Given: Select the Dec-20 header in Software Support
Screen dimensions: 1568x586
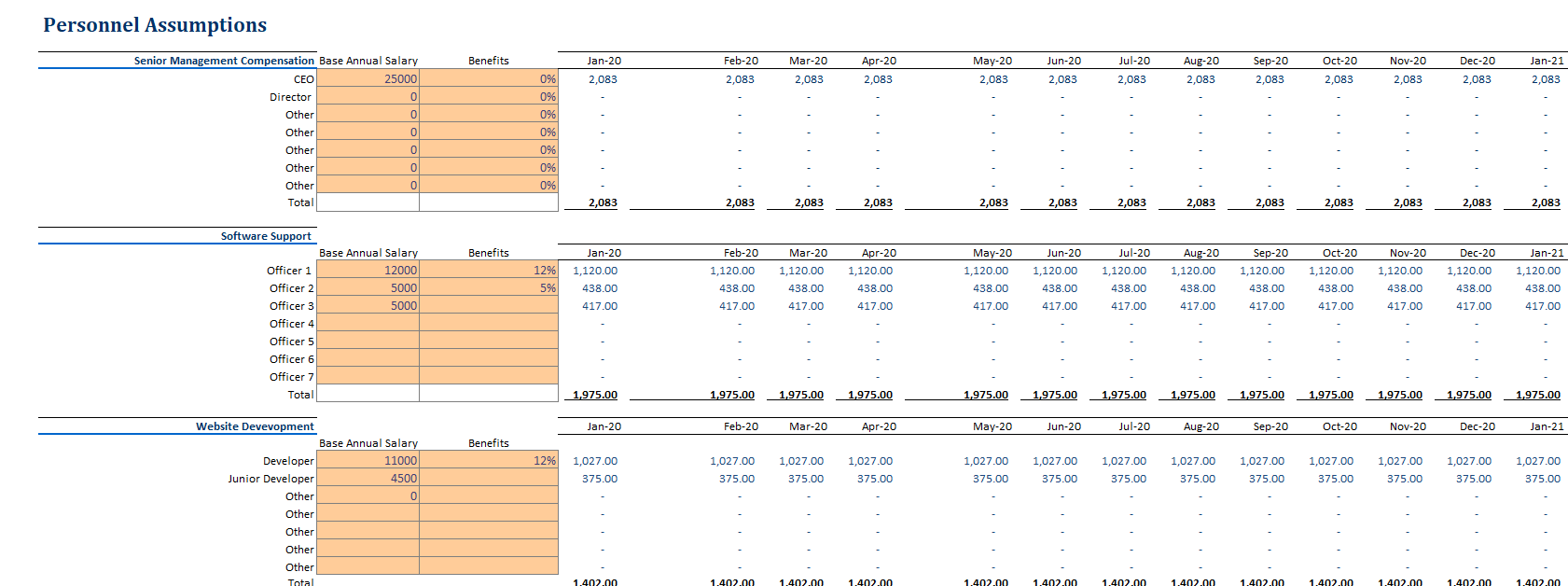Looking at the screenshot, I should click(1478, 253).
